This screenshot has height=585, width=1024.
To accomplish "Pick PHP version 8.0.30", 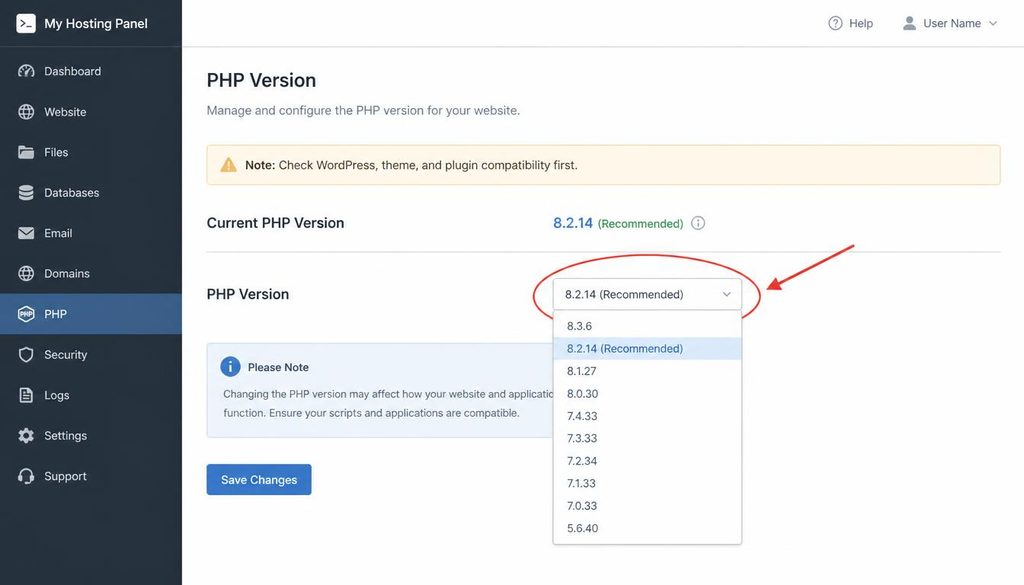I will (647, 394).
